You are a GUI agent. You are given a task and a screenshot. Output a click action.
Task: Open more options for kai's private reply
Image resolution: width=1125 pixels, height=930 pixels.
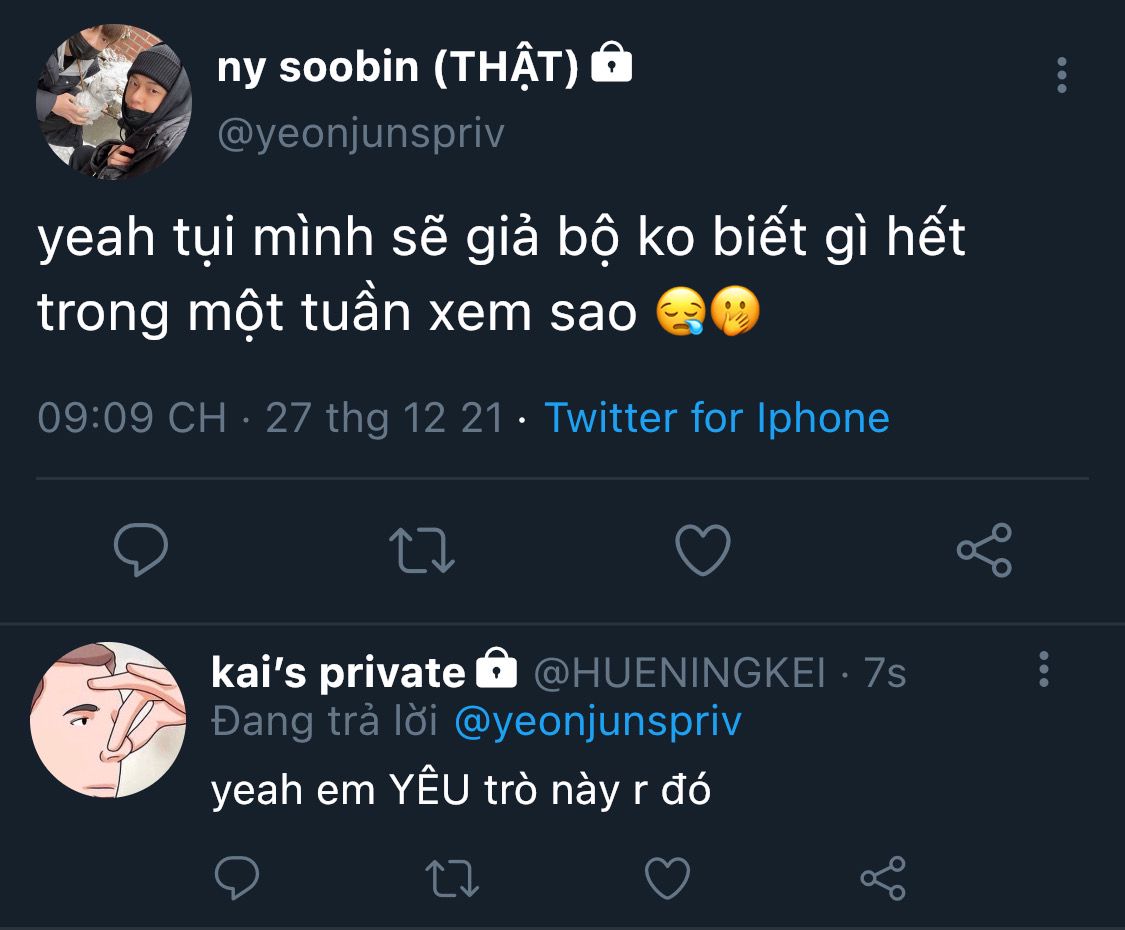point(1043,669)
